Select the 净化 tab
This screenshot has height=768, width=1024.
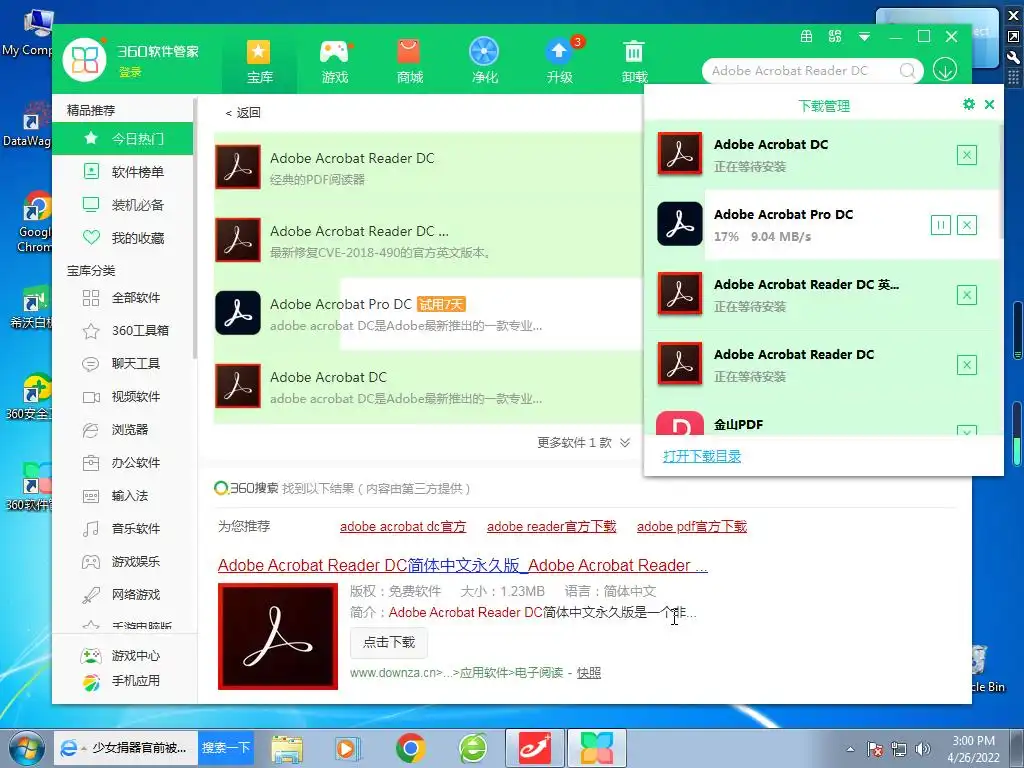click(x=485, y=61)
